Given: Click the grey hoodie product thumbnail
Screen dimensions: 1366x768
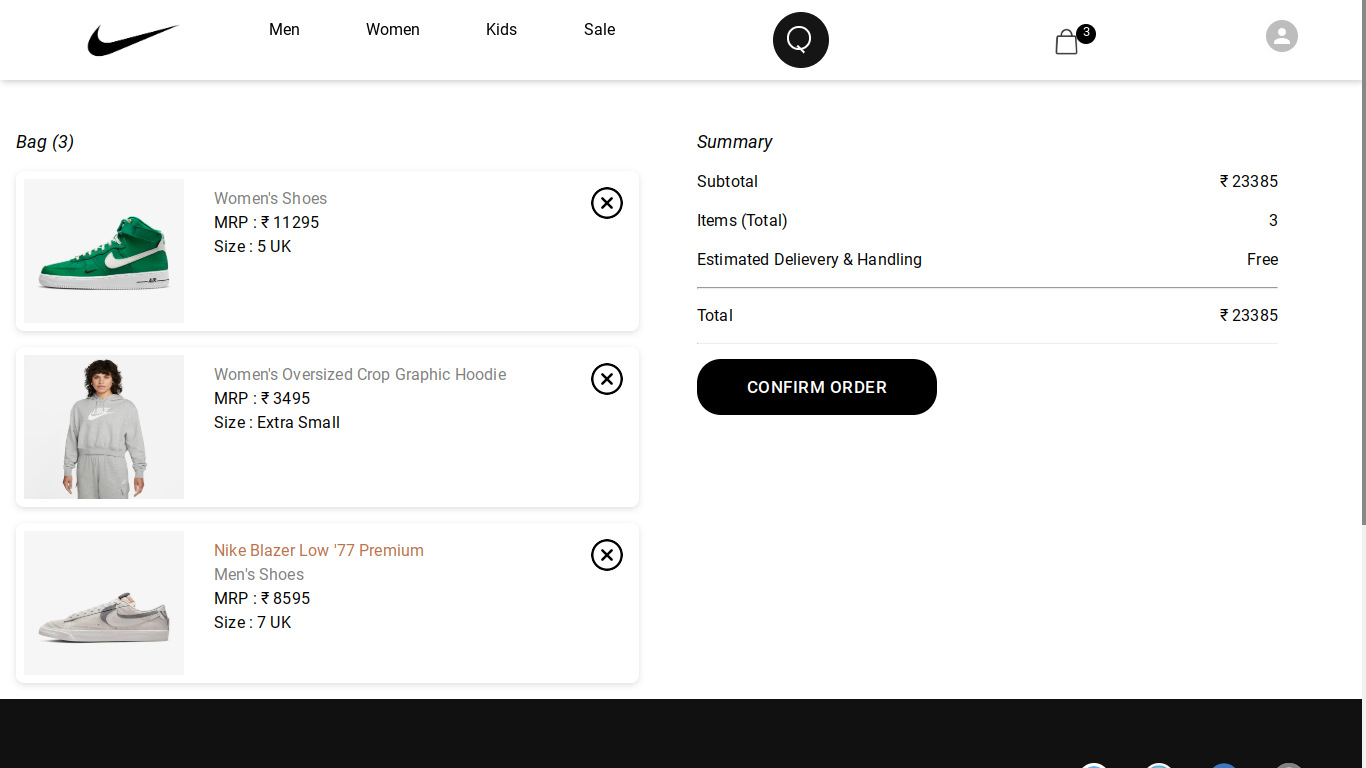Looking at the screenshot, I should (104, 427).
